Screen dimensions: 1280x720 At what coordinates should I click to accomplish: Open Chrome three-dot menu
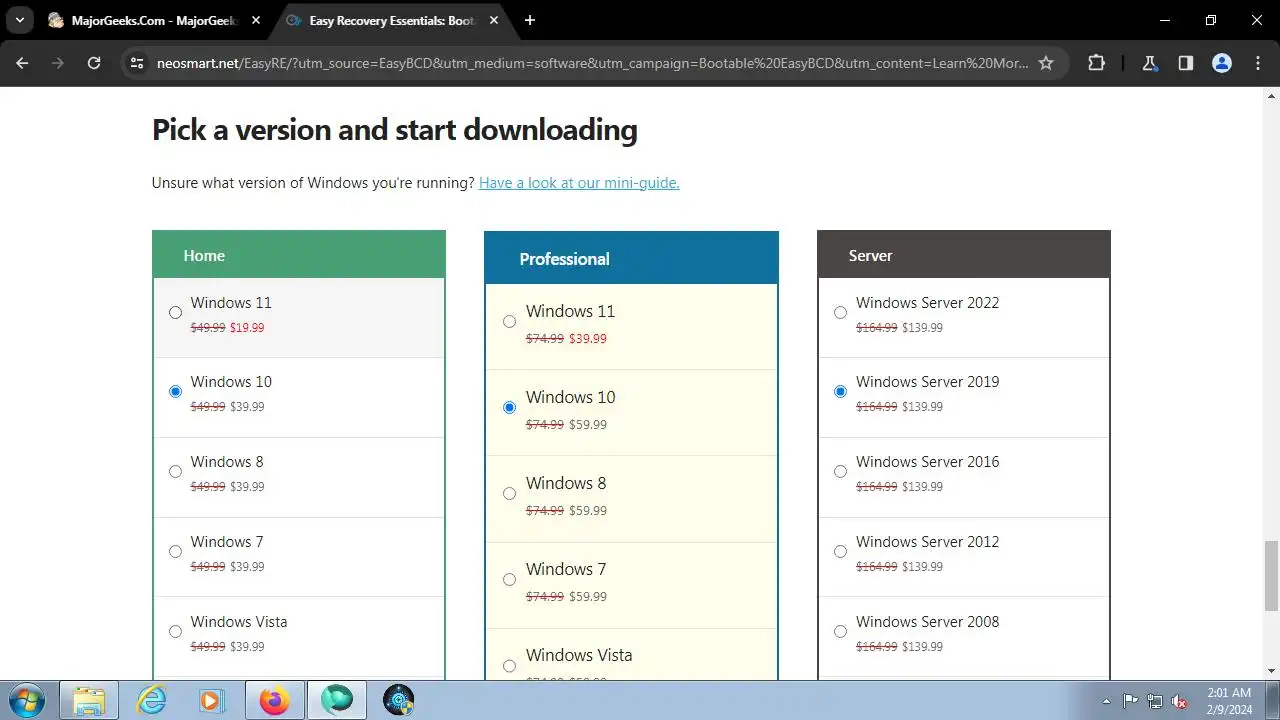pyautogui.click(x=1257, y=63)
